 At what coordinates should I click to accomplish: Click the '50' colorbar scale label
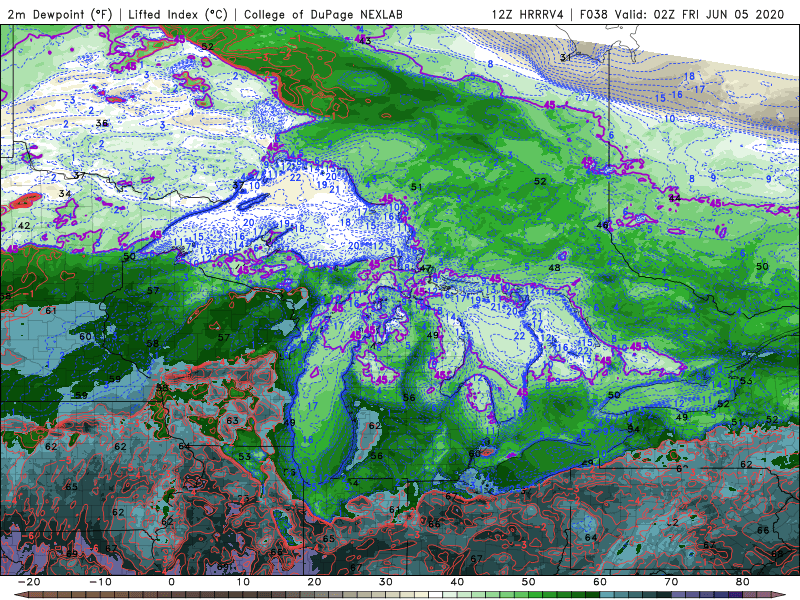tap(529, 582)
